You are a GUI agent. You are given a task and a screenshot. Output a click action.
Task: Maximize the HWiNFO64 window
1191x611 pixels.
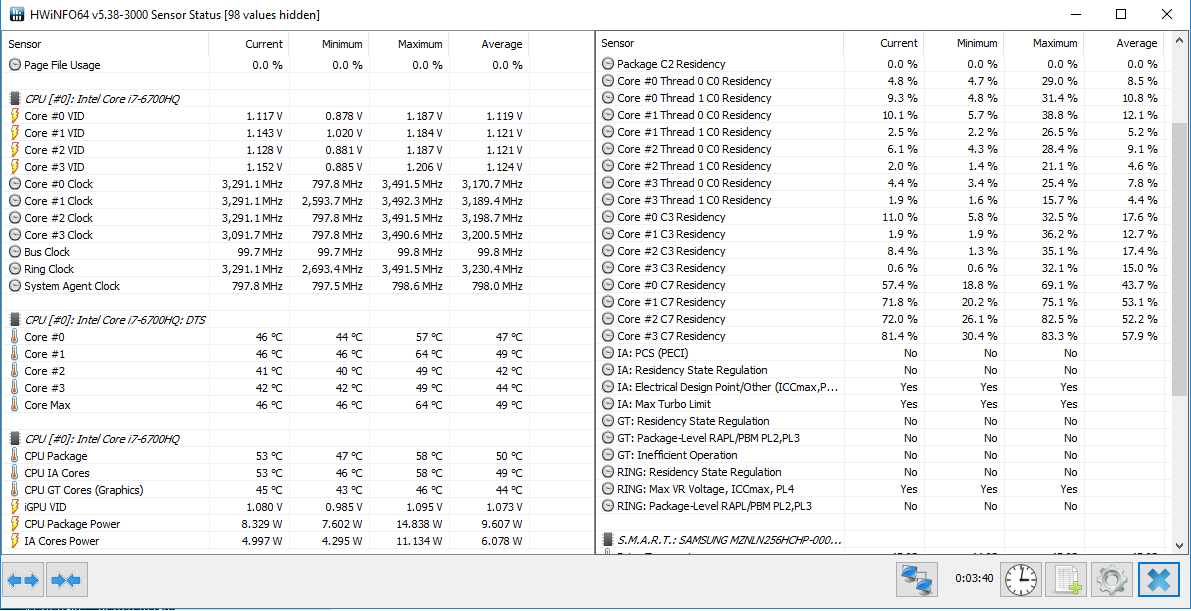1121,14
